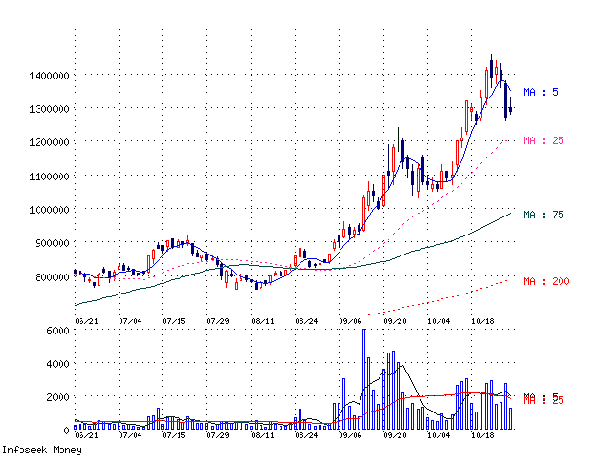This screenshot has width=600, height=470.
Task: Select the 800000 price axis label
Action: coord(52,277)
